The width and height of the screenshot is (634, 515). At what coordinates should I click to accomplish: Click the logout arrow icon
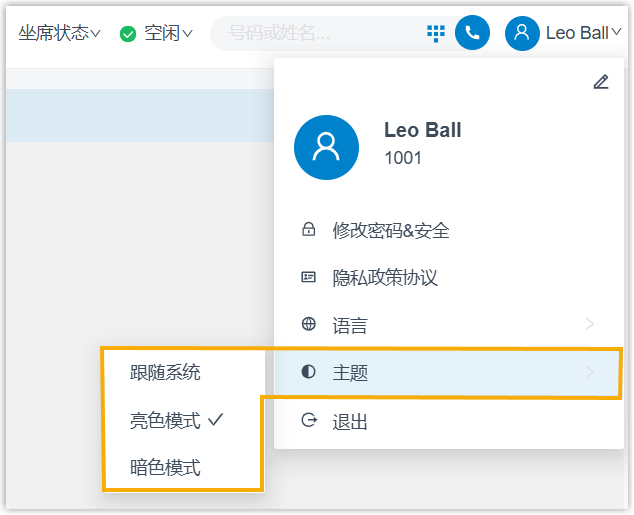coord(309,421)
